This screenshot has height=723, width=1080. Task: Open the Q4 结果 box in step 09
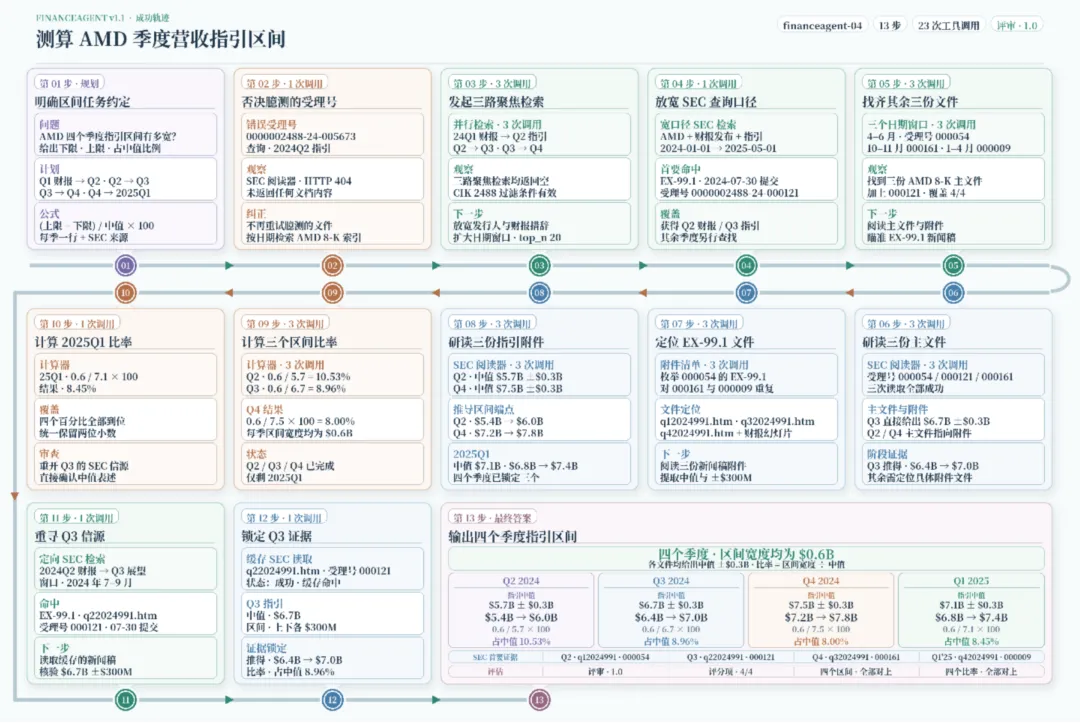coord(333,419)
